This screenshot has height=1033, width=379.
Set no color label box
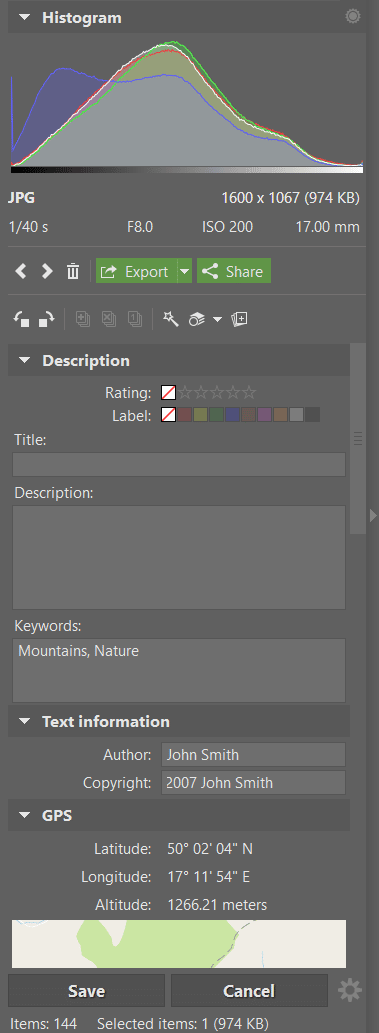coord(169,415)
